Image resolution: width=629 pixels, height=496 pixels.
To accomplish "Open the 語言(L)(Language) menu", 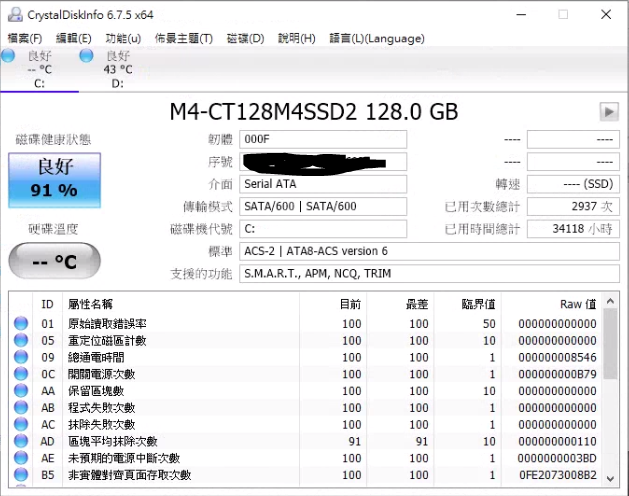I will coord(377,39).
